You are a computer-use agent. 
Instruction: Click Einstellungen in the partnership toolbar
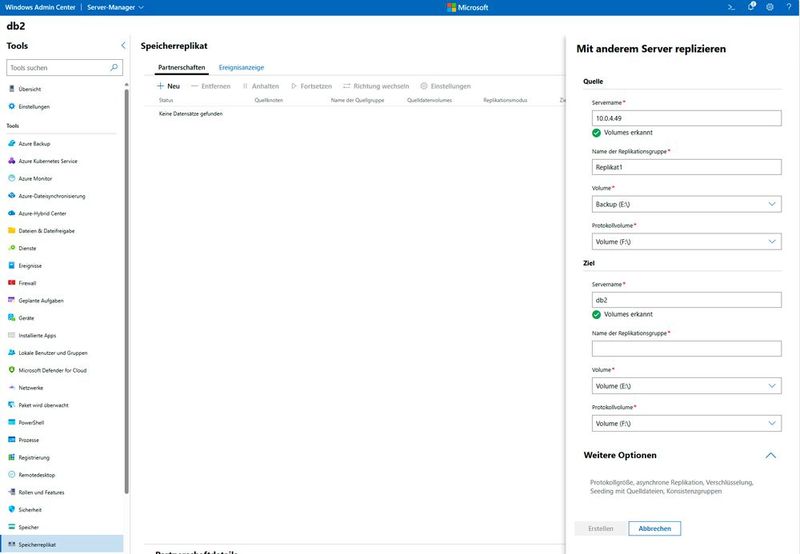tap(445, 86)
